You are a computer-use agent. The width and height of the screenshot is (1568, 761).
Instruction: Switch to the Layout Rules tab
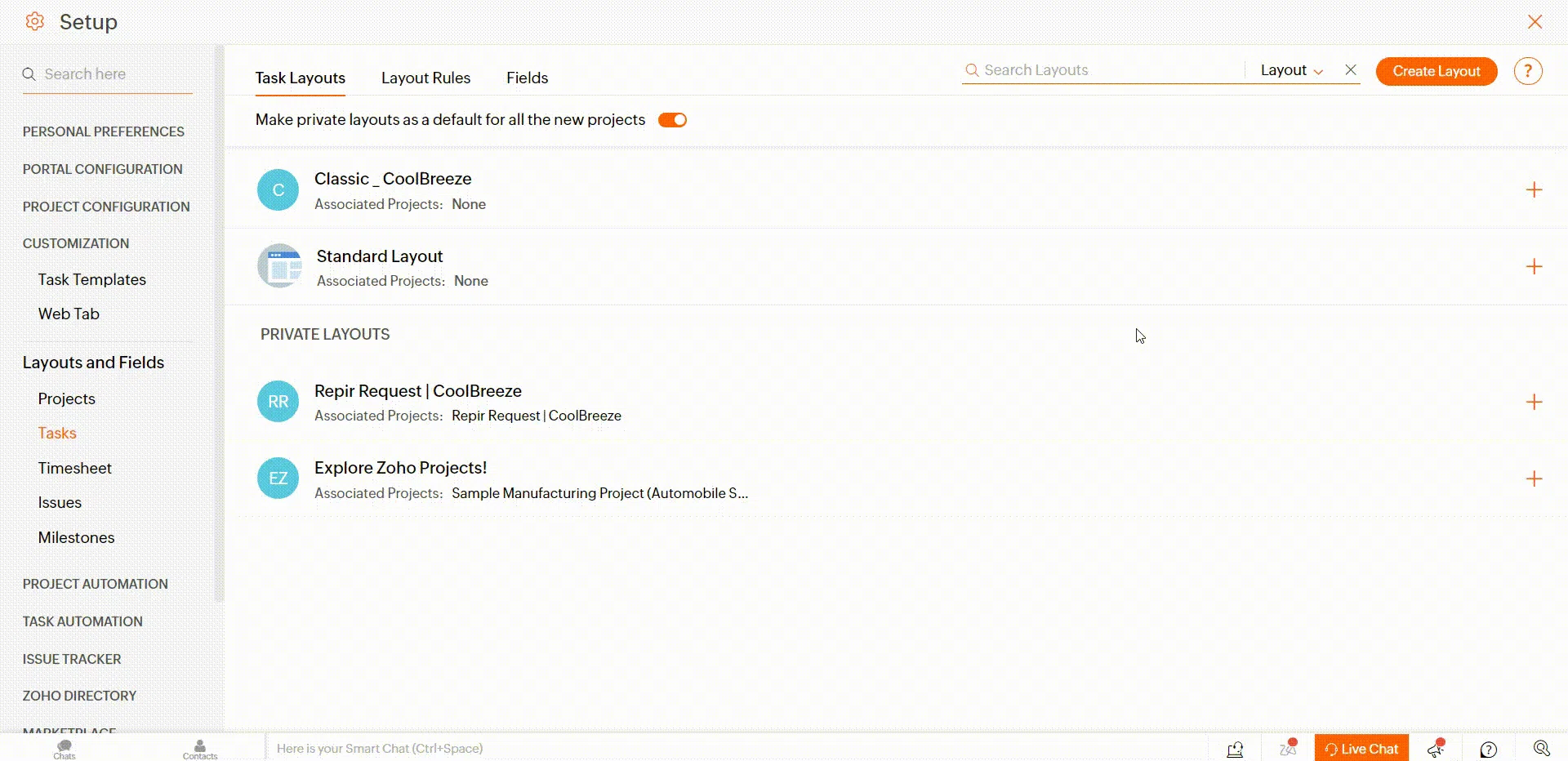pos(425,78)
